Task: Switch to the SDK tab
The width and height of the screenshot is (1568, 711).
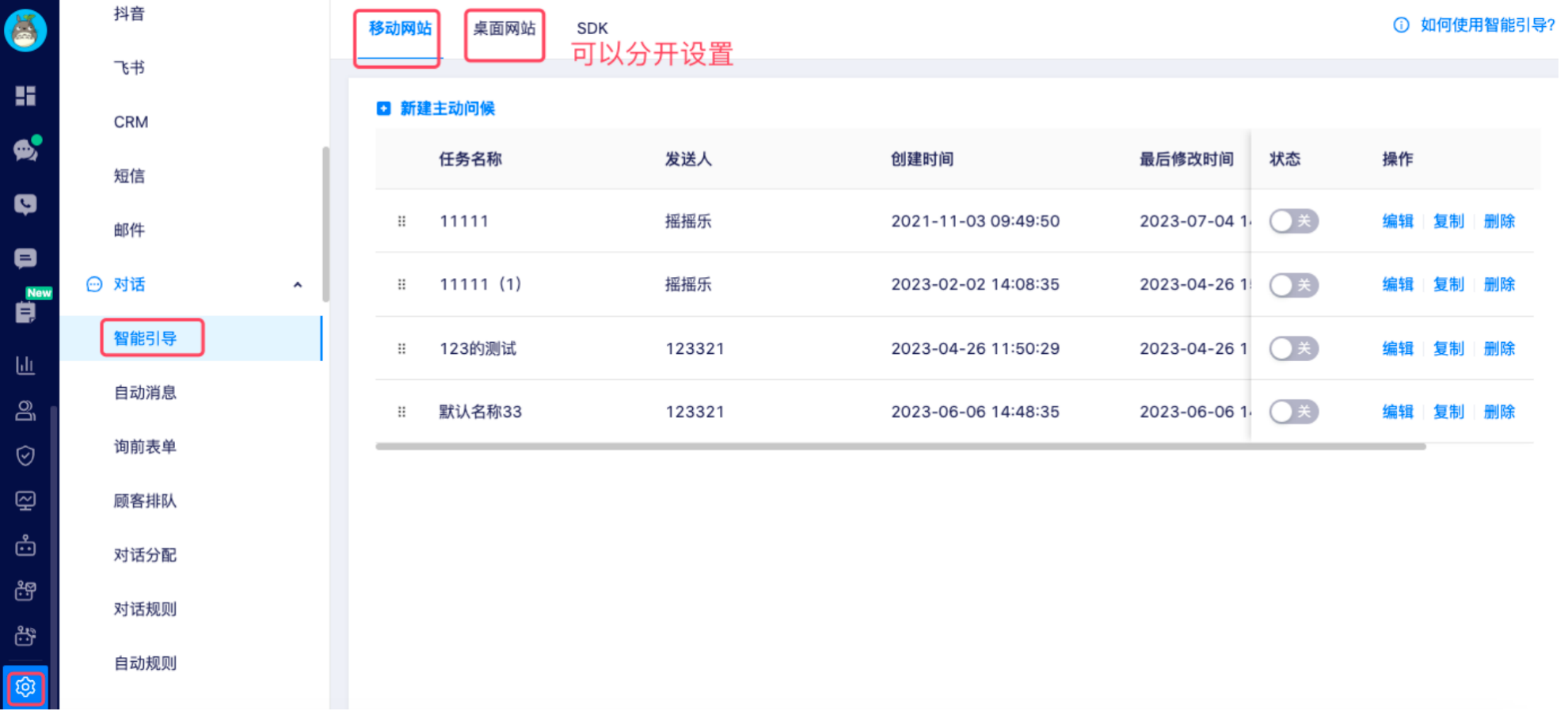Action: click(x=592, y=29)
